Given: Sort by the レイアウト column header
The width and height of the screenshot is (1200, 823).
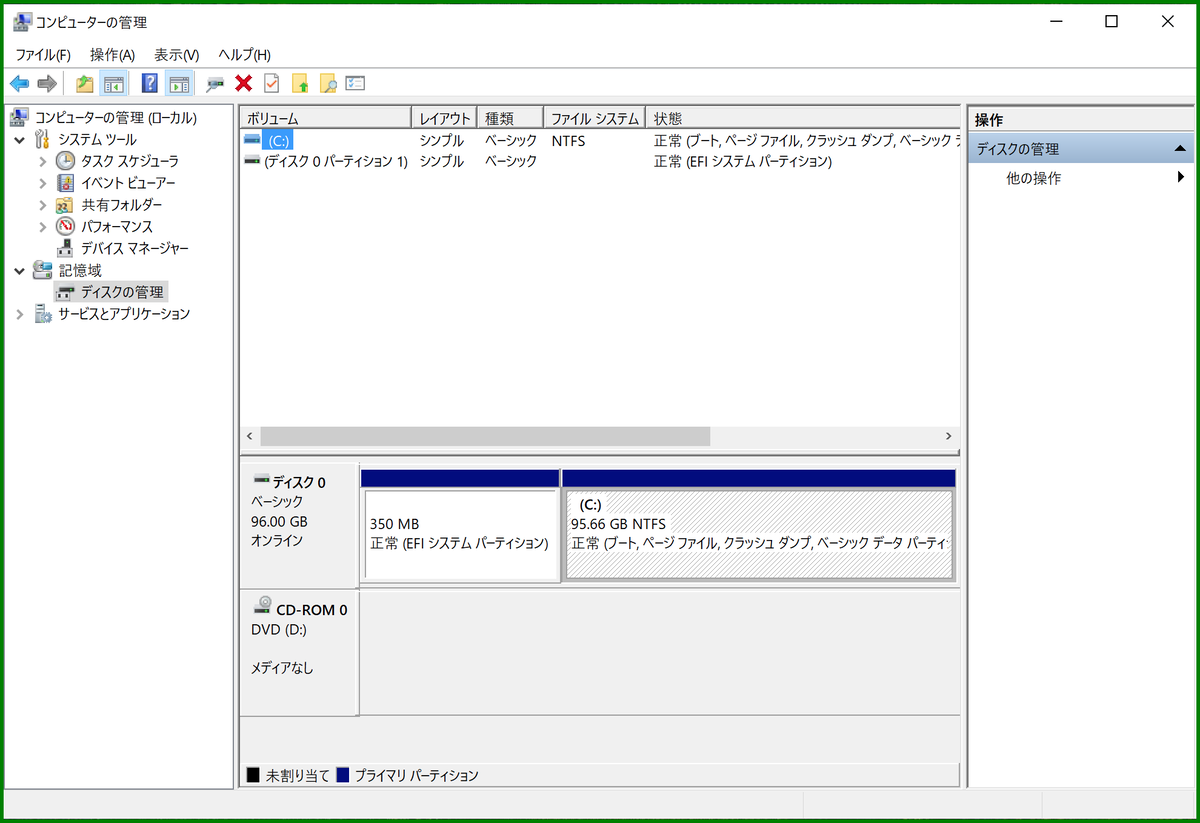Looking at the screenshot, I should pos(444,118).
